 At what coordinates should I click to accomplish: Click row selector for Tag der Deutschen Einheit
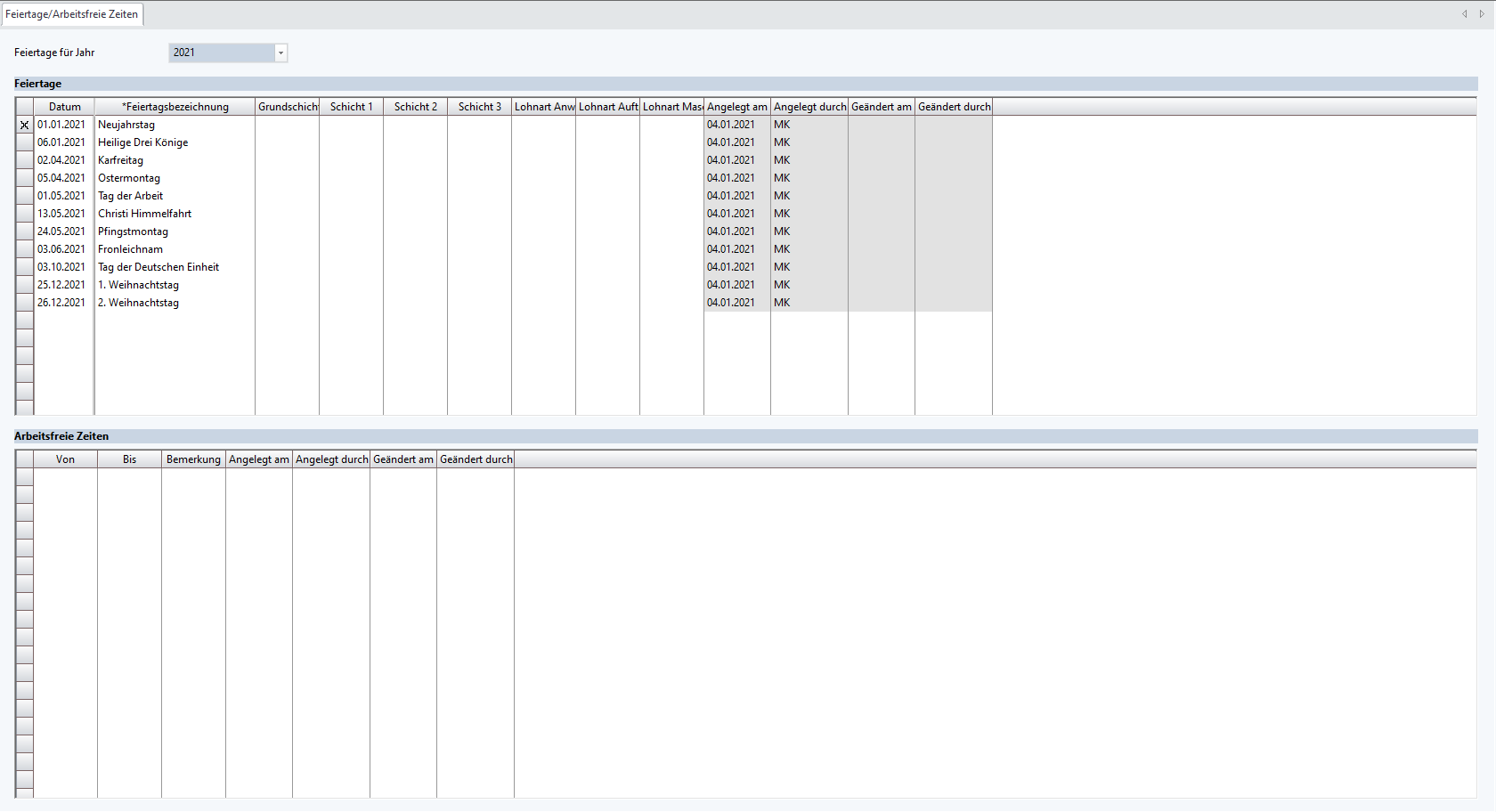pyautogui.click(x=25, y=267)
